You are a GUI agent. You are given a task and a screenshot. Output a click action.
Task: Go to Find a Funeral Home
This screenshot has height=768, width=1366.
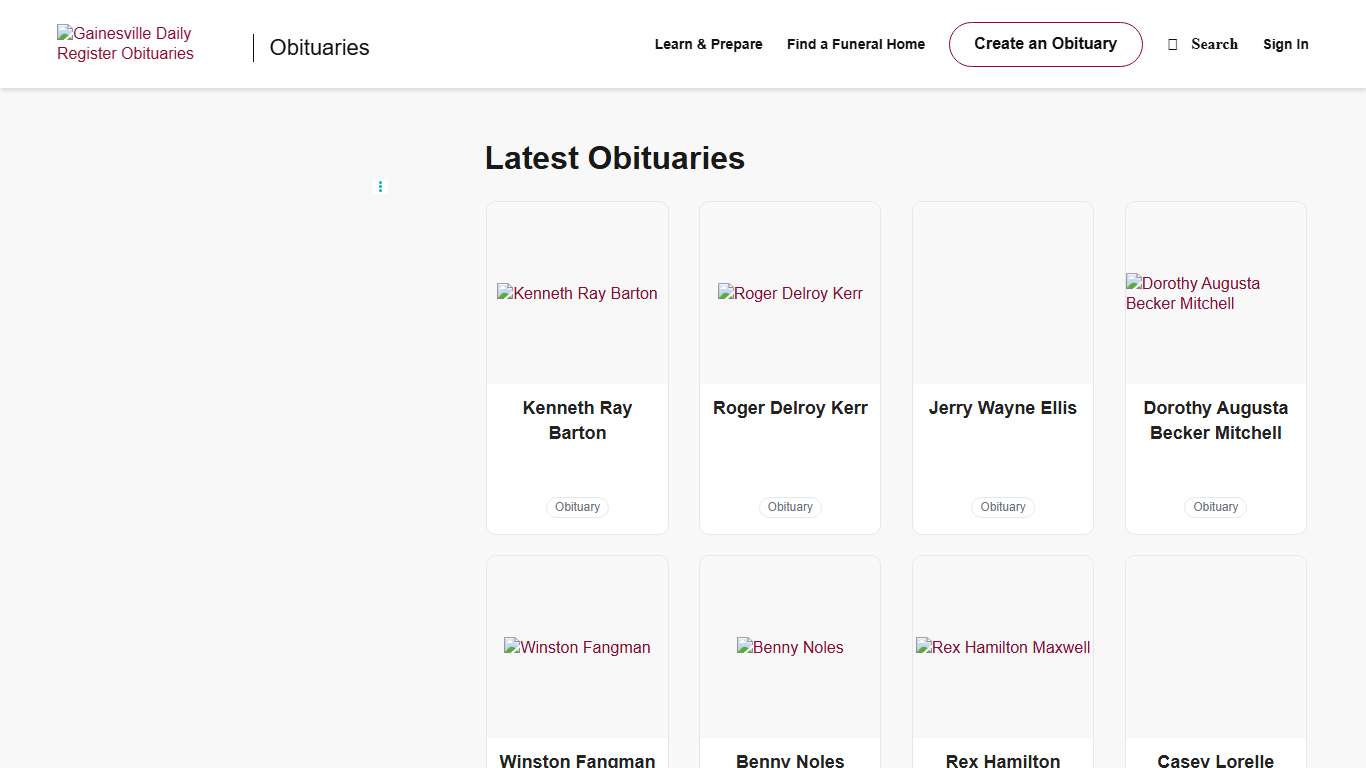(855, 44)
